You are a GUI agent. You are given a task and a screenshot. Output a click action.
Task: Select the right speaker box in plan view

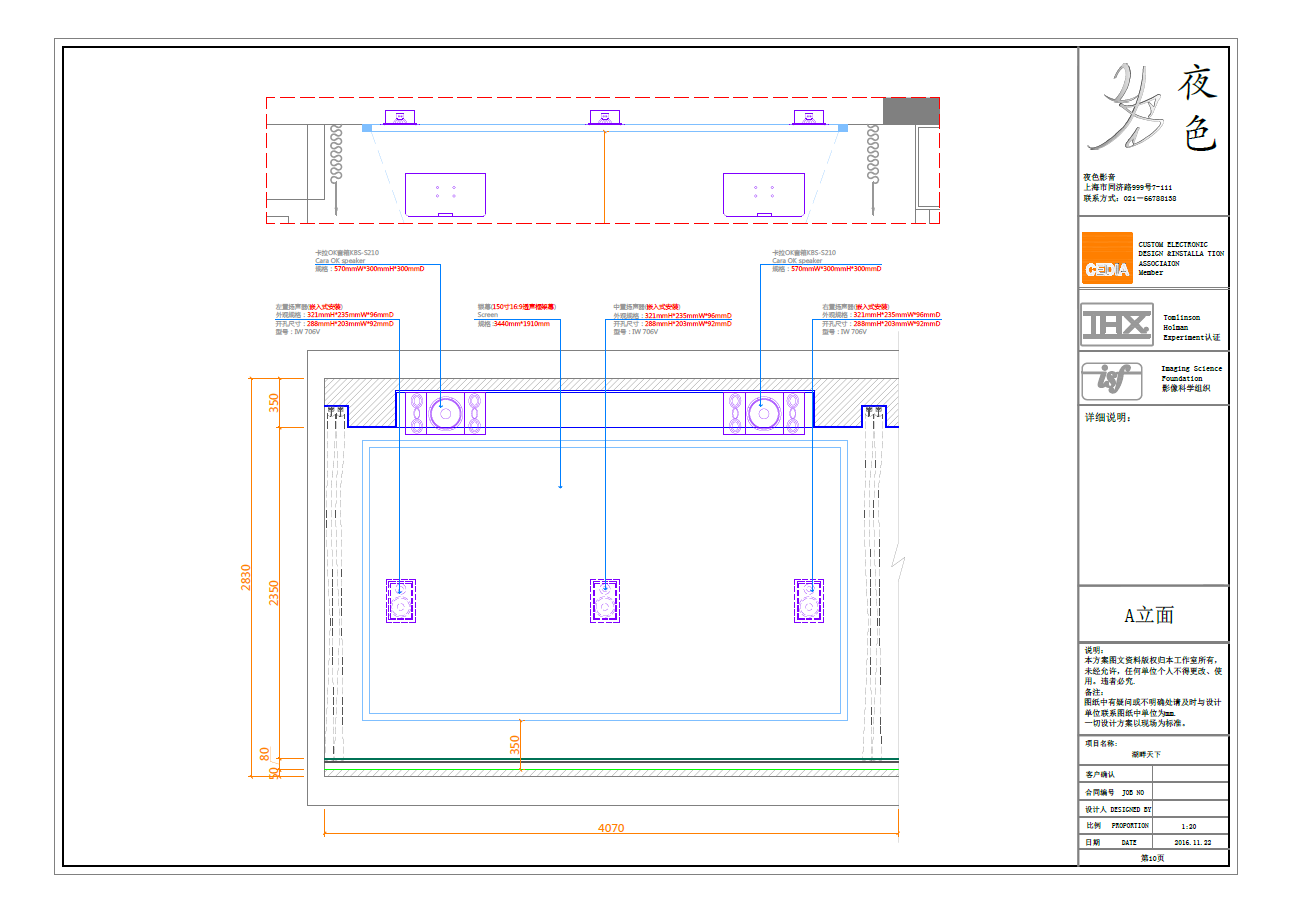coord(764,195)
